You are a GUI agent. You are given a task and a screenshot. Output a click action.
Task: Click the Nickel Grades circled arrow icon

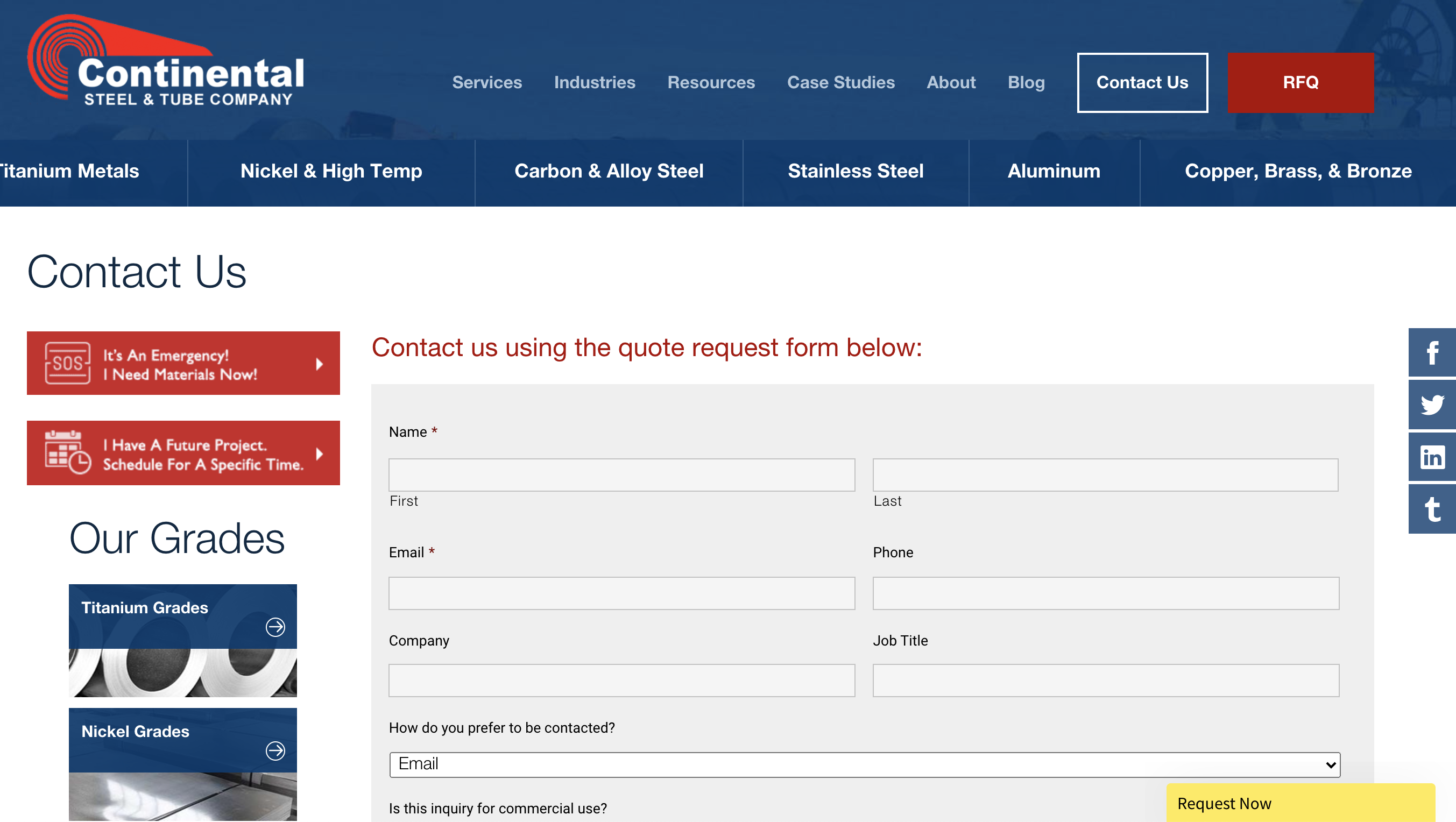(275, 750)
